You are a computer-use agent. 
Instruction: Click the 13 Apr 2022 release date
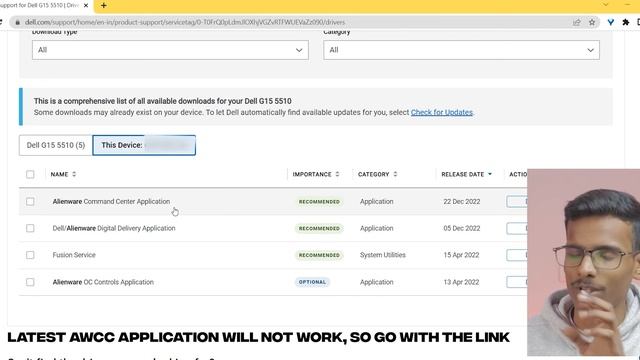click(461, 282)
